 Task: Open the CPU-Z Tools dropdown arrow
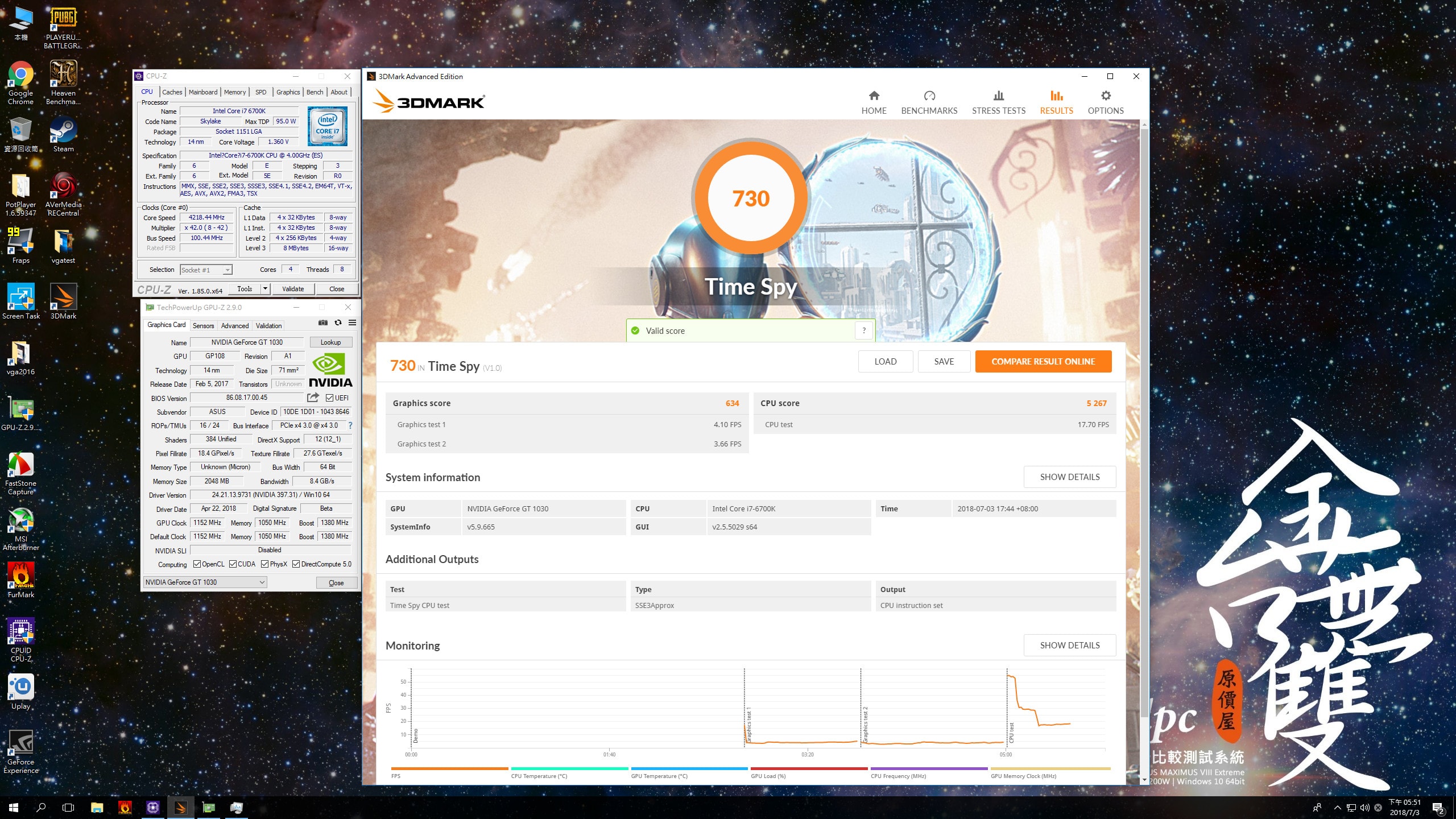click(264, 289)
